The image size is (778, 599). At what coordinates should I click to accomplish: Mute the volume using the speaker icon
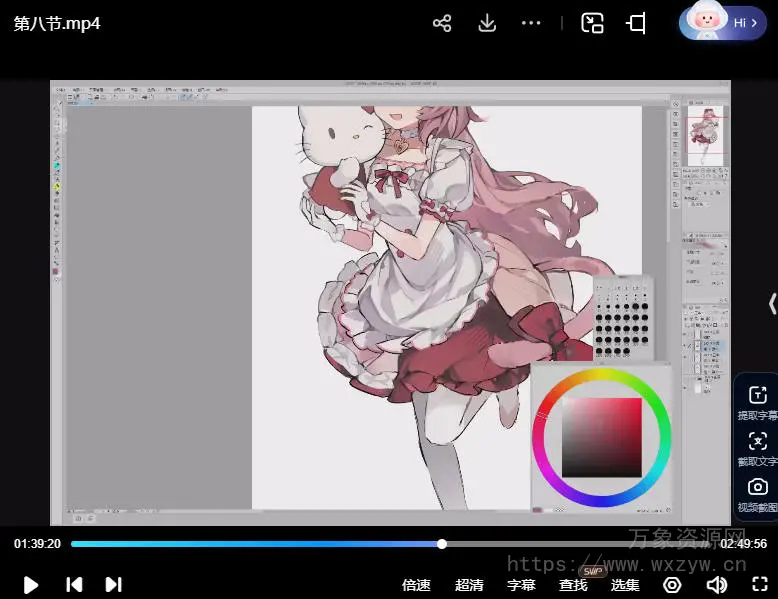click(x=716, y=585)
